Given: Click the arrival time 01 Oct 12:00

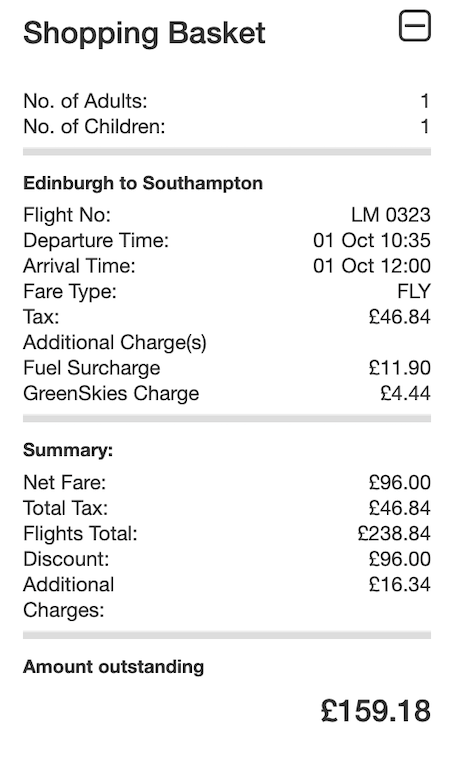Looking at the screenshot, I should coord(371,266).
